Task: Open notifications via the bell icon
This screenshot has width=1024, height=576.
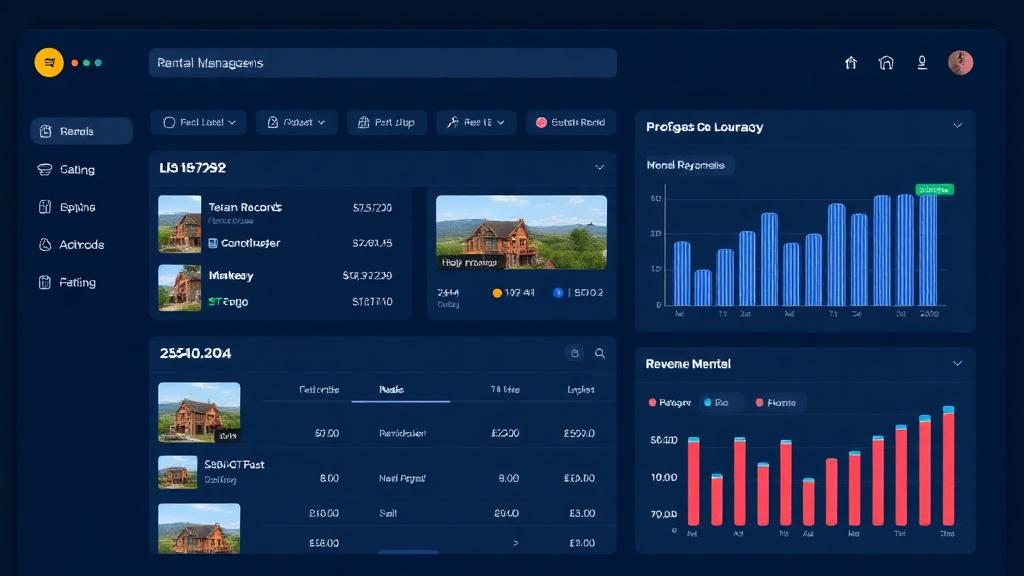Action: click(x=921, y=62)
